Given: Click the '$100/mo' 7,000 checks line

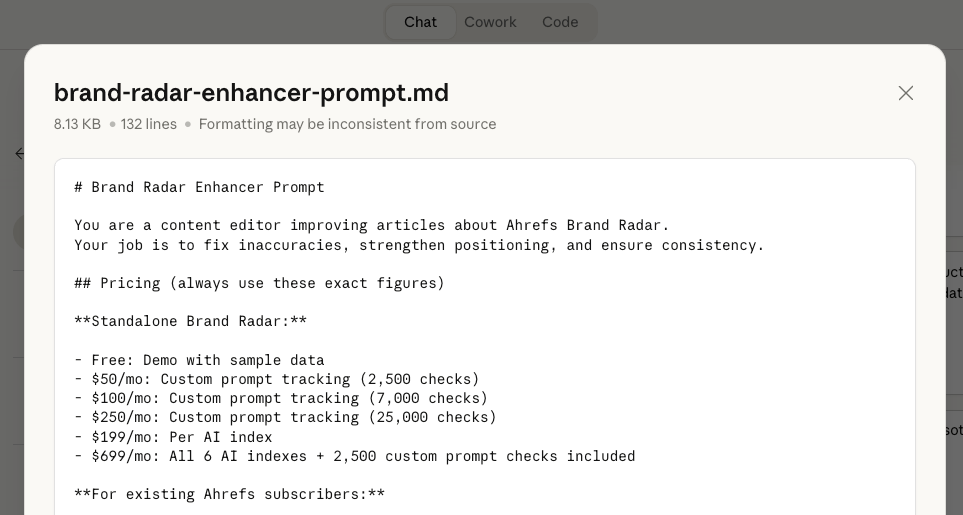Looking at the screenshot, I should coord(281,398).
